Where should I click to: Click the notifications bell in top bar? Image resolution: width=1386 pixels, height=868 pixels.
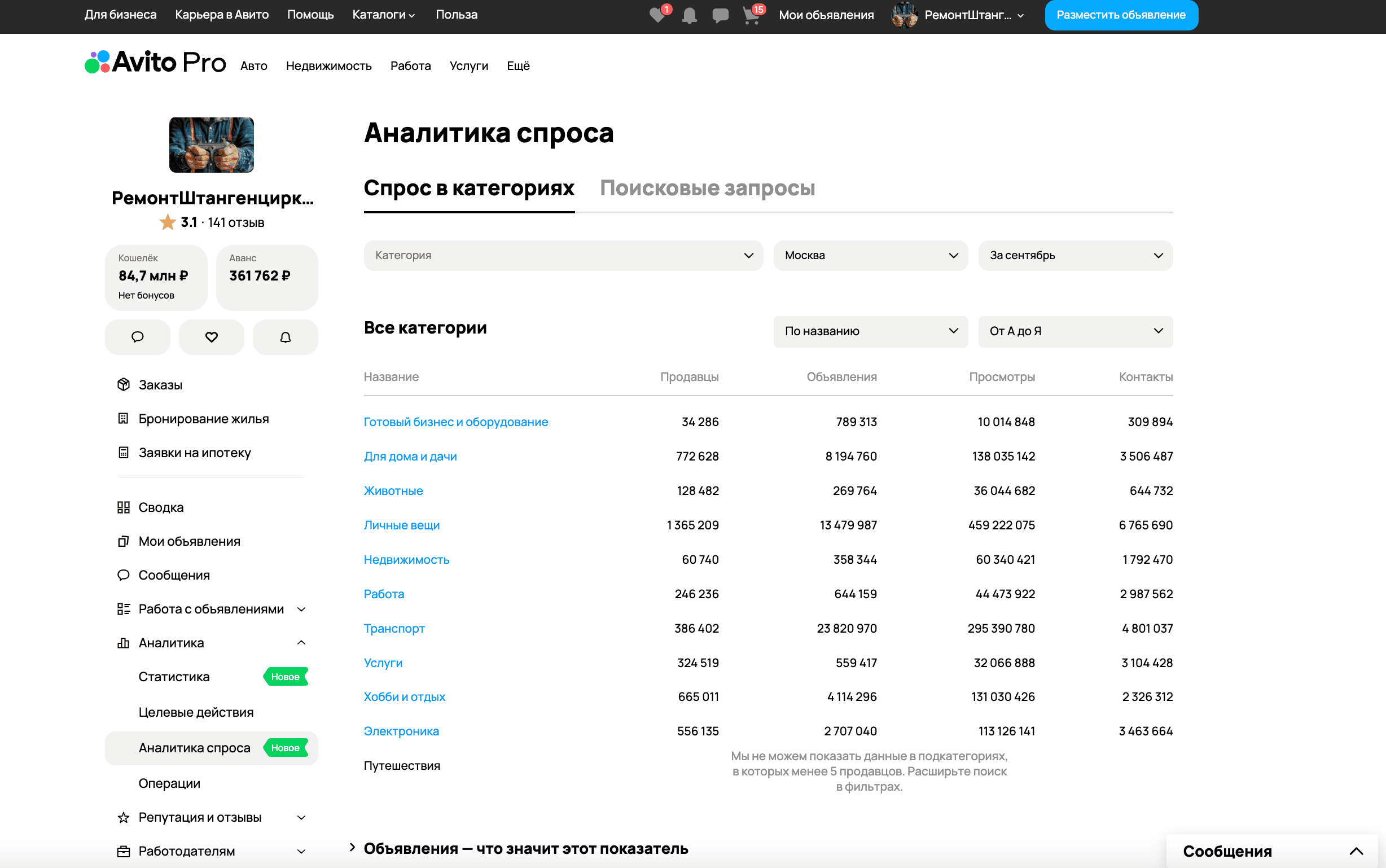tap(689, 15)
